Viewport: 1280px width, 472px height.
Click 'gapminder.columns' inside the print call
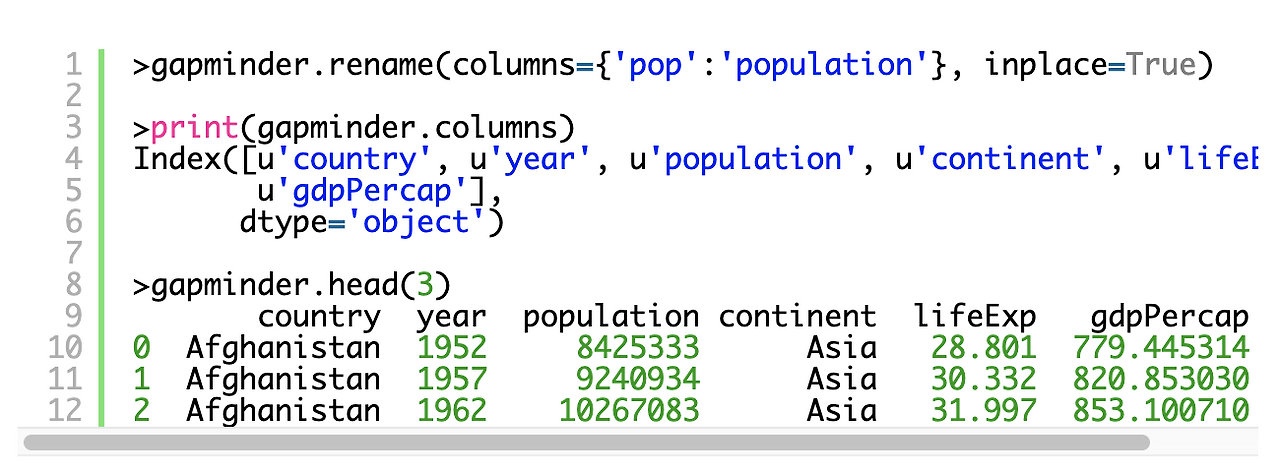click(x=407, y=128)
